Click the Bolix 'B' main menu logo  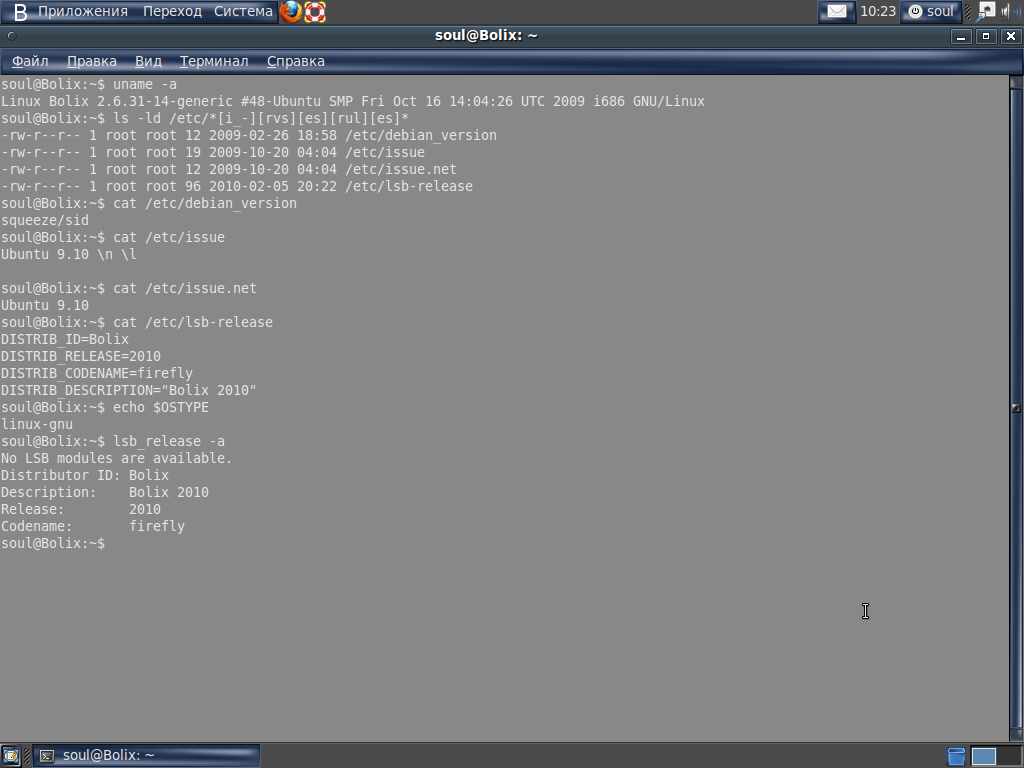[20, 12]
